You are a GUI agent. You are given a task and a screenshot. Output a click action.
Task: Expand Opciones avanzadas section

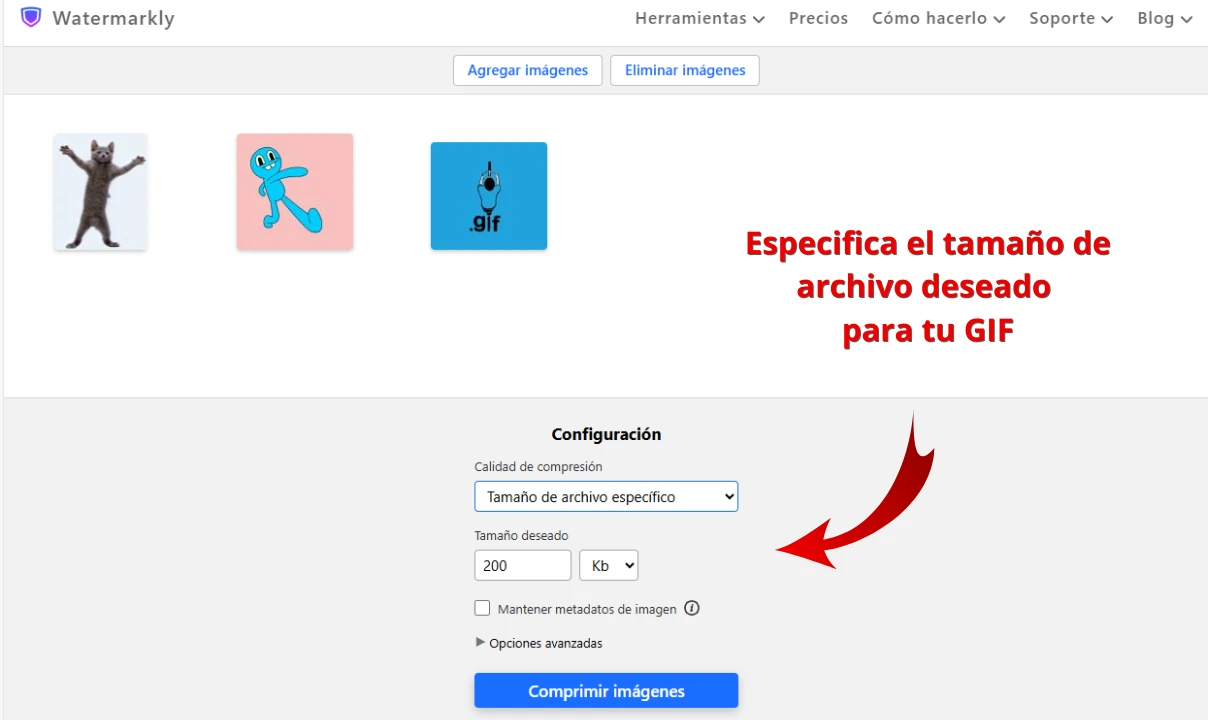545,643
